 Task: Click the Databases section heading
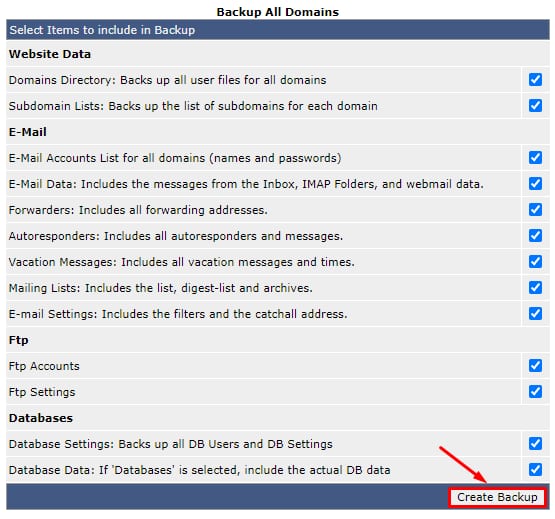pyautogui.click(x=41, y=418)
